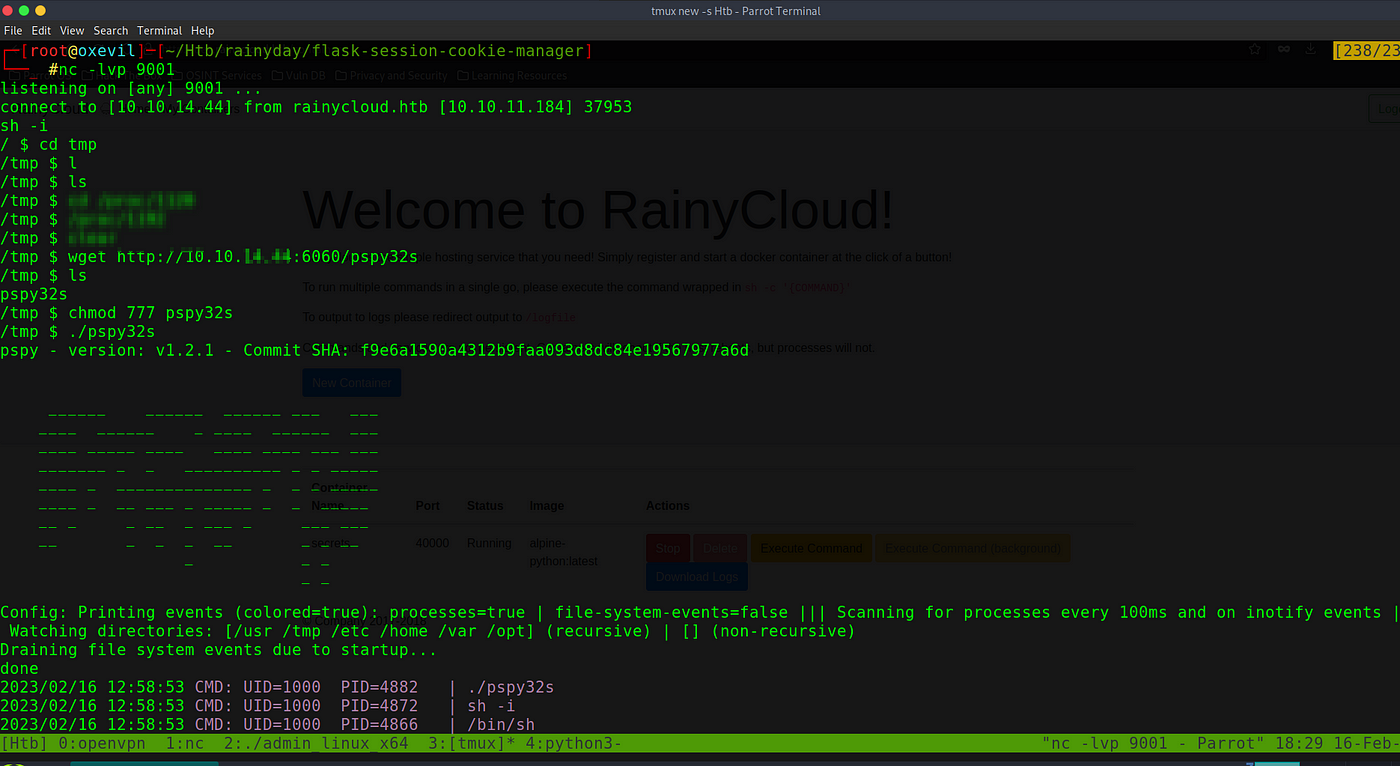Click the pspy version commit SHA line
This screenshot has width=1400, height=766.
pos(374,350)
